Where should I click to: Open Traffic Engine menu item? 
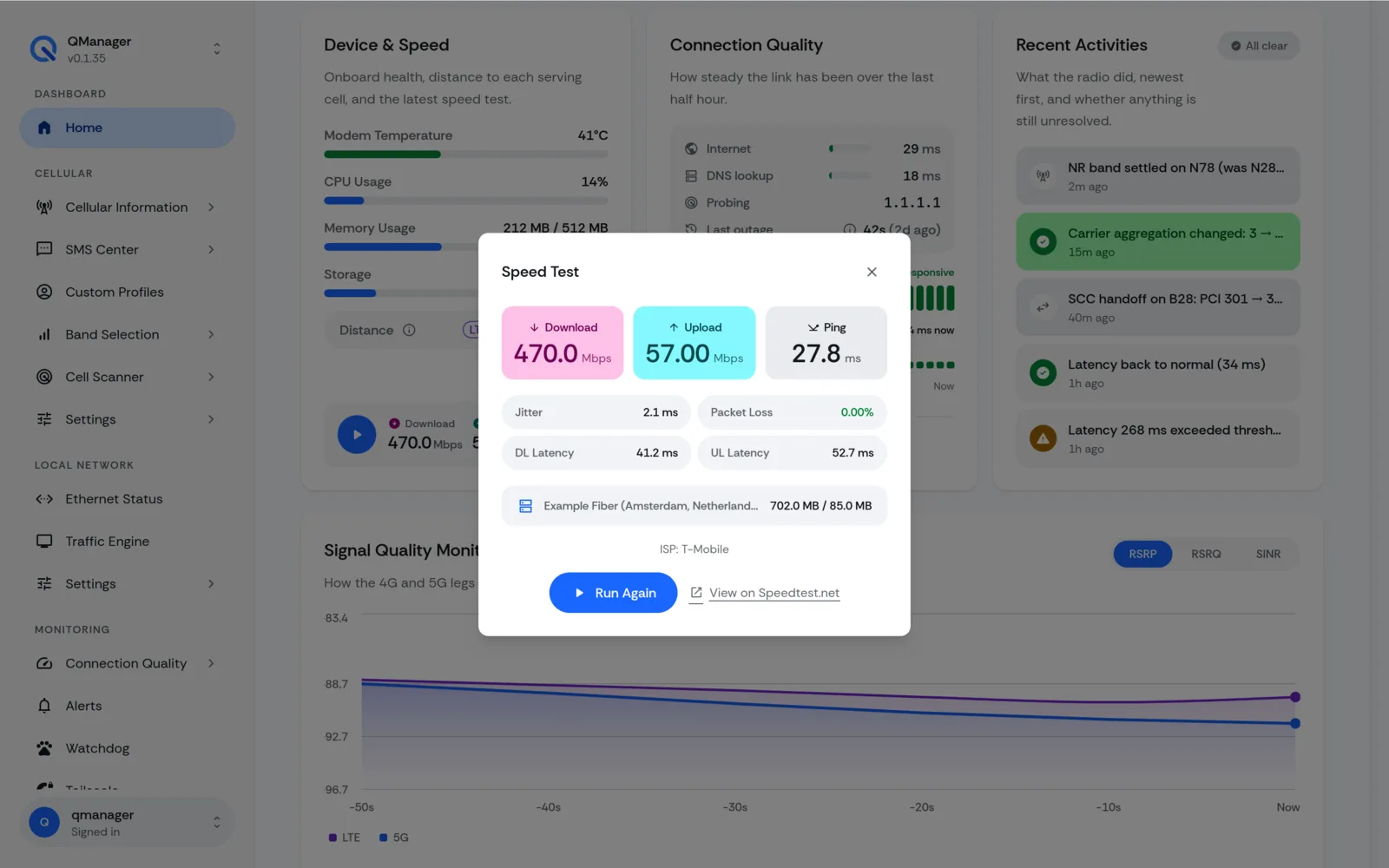pyautogui.click(x=127, y=542)
